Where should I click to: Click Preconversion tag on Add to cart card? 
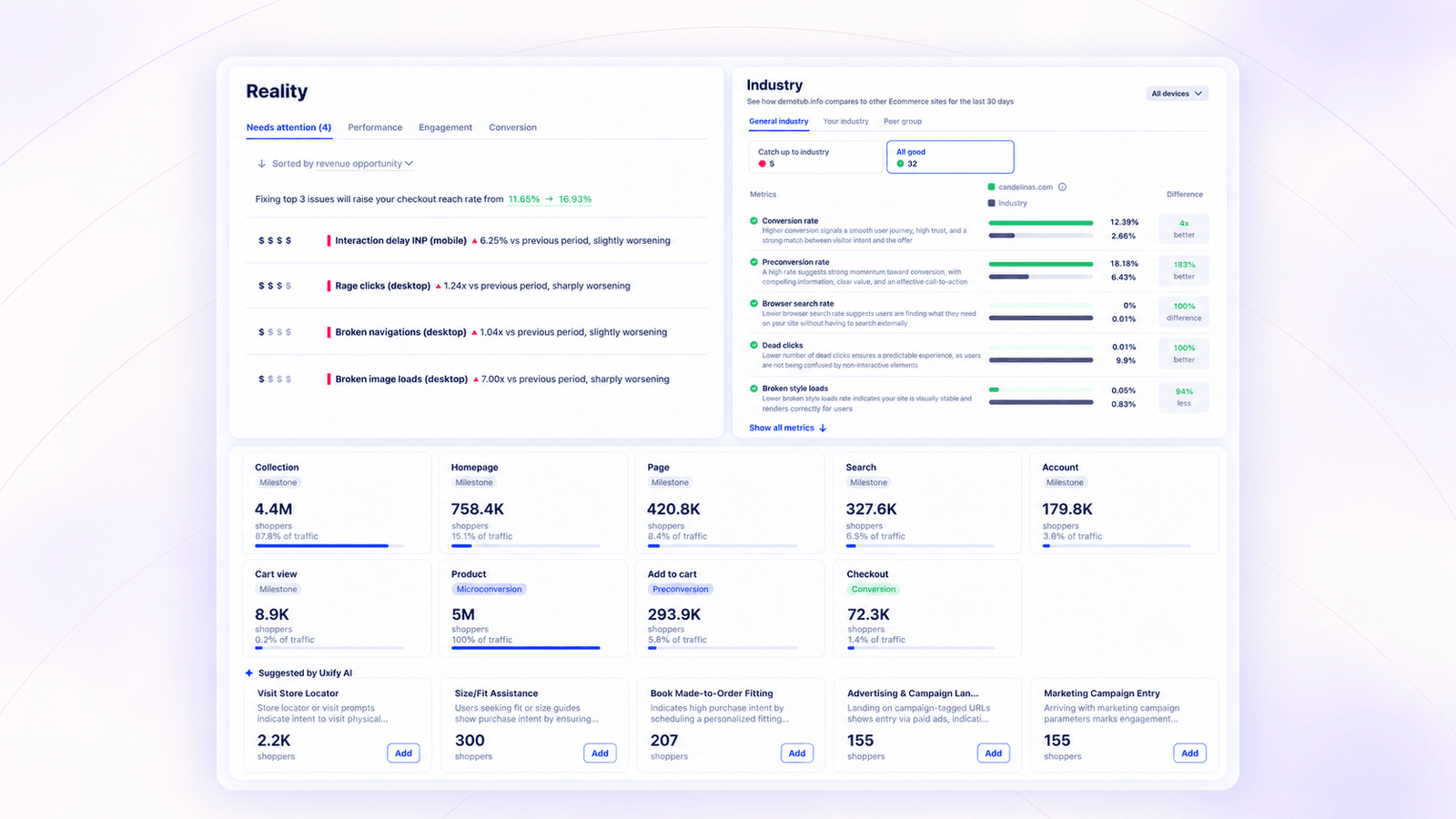680,590
